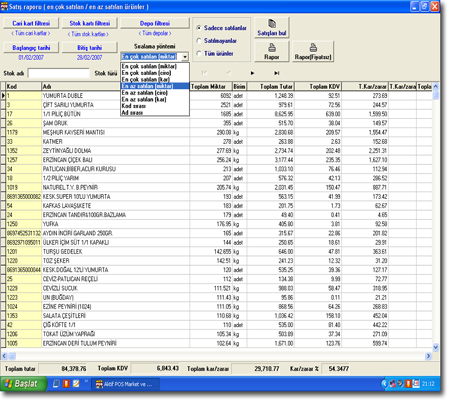Jump to first record navigation arrow
The height and width of the screenshot is (400, 450).
tap(204, 73)
